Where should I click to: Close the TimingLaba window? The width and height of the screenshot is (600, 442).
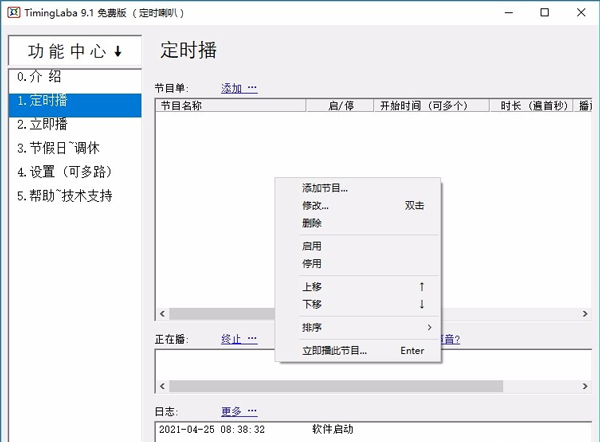[581, 13]
